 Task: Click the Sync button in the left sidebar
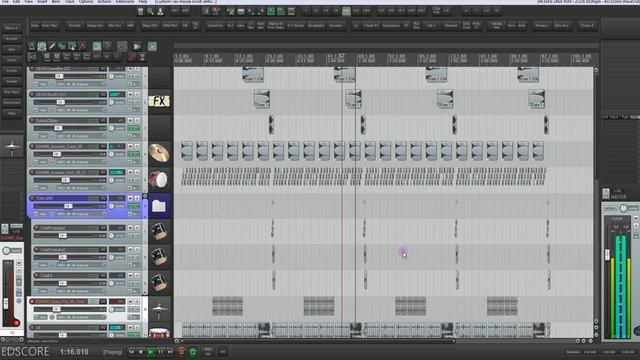point(11,49)
